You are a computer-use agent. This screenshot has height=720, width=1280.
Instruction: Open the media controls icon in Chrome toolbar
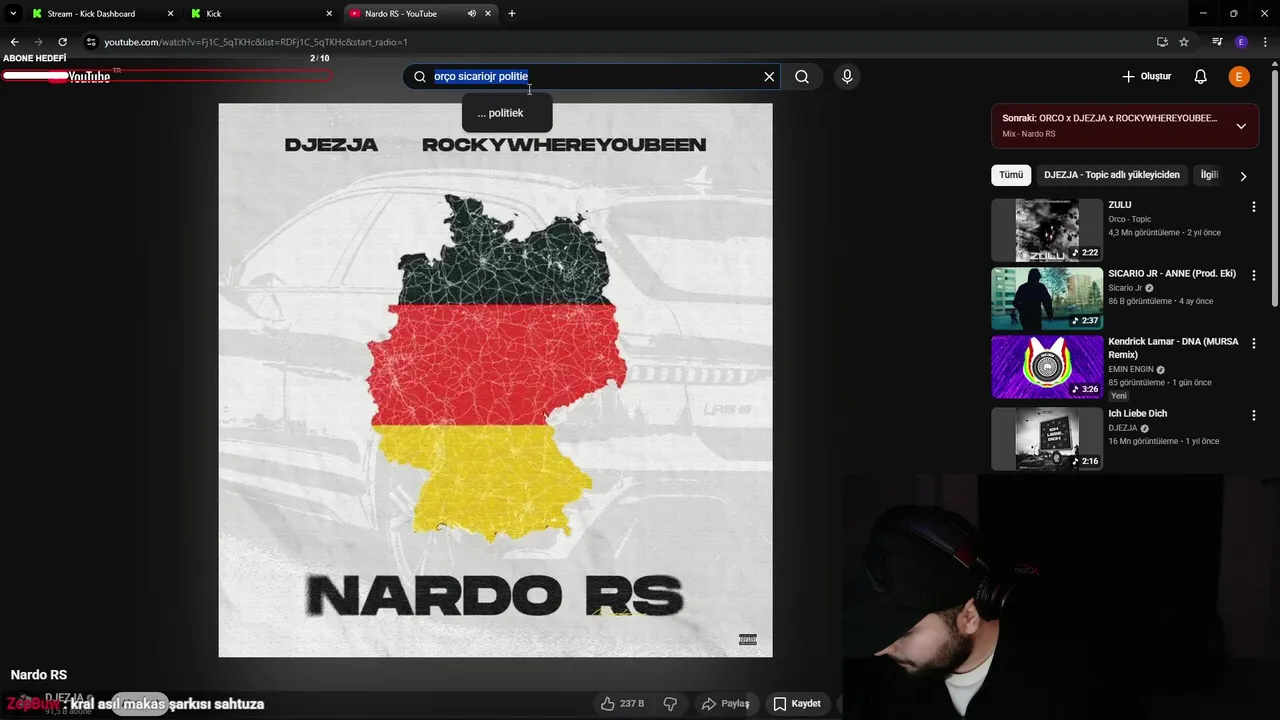tap(1217, 42)
